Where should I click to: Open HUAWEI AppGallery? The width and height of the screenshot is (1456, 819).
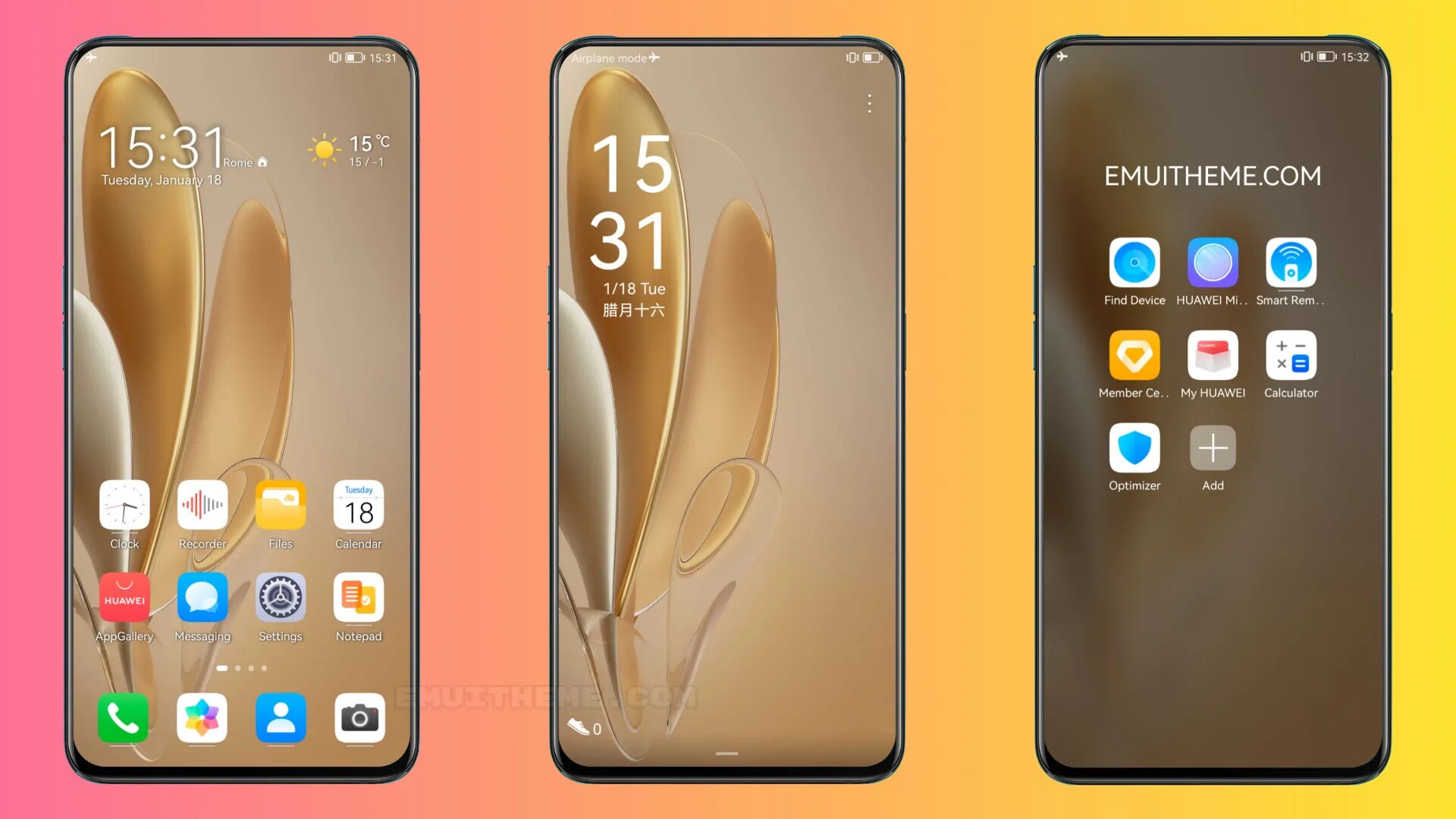pos(125,598)
